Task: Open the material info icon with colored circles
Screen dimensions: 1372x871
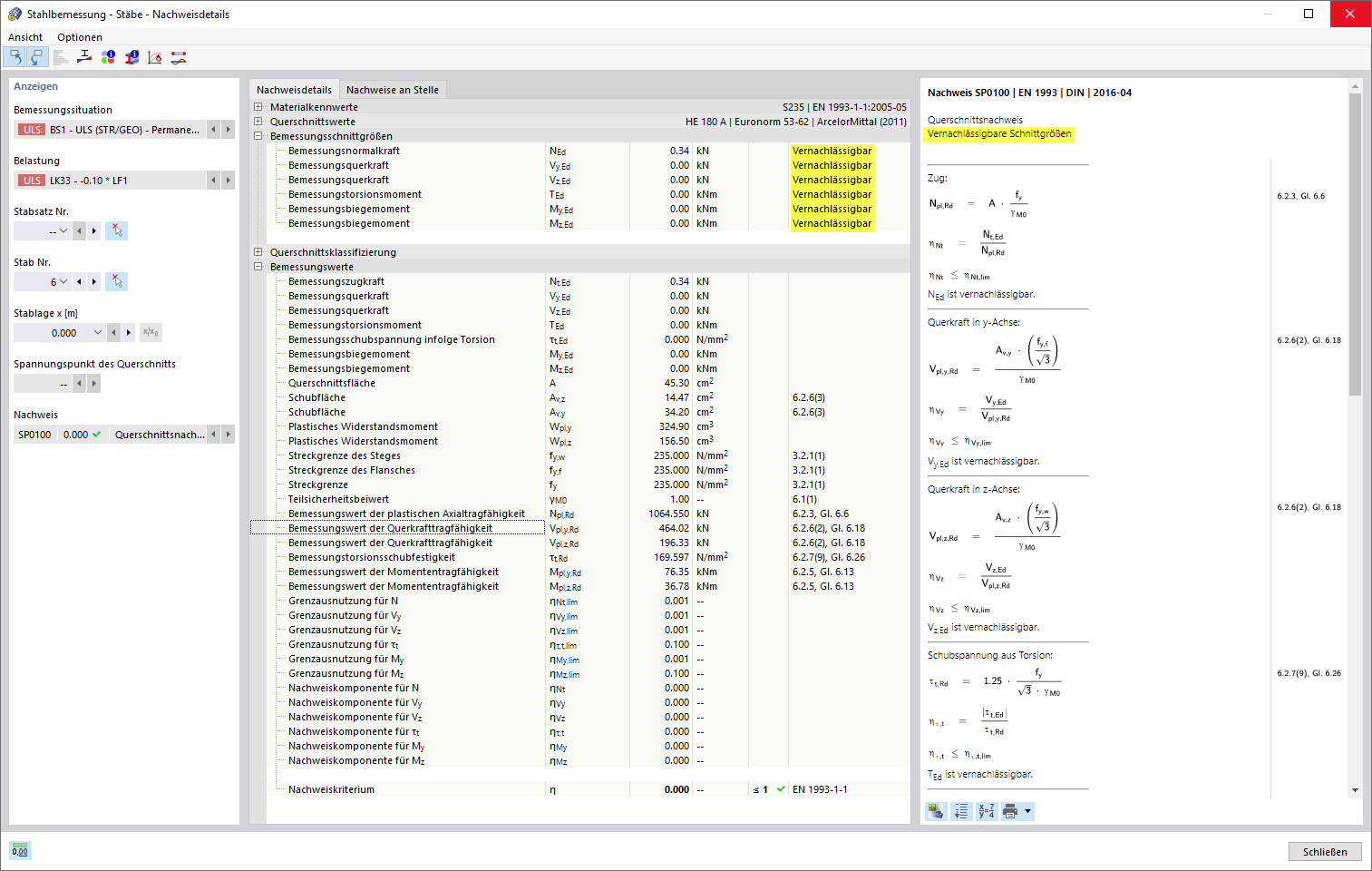Action: coord(108,57)
